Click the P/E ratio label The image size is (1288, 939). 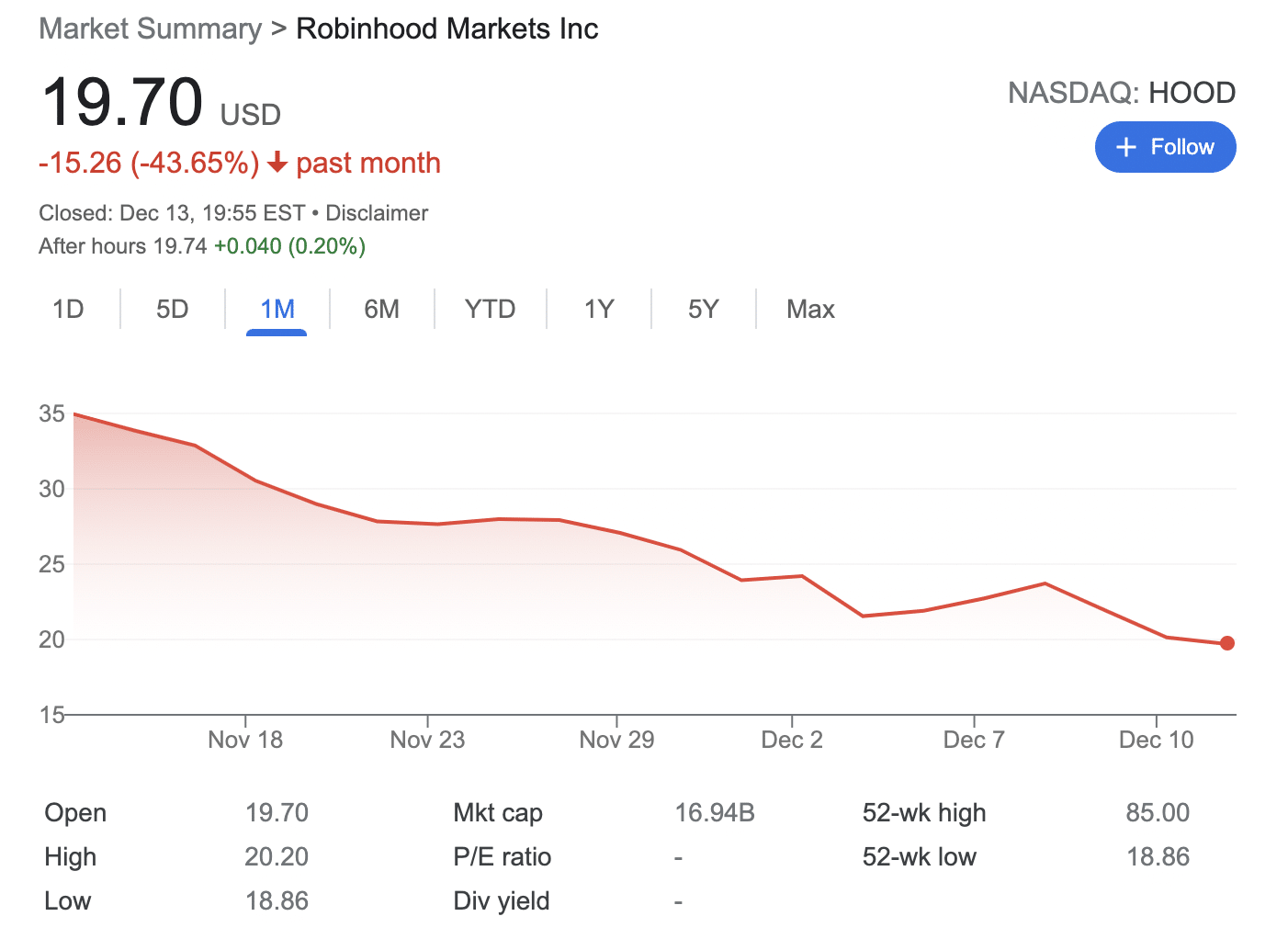click(503, 857)
